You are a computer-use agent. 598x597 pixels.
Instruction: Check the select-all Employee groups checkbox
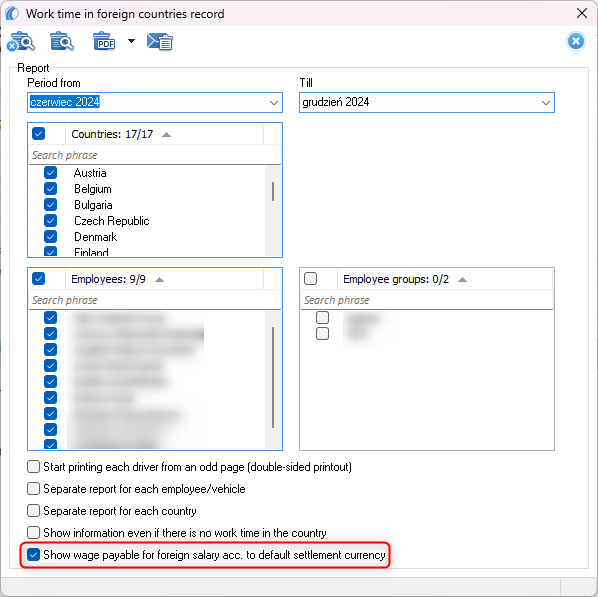310,279
